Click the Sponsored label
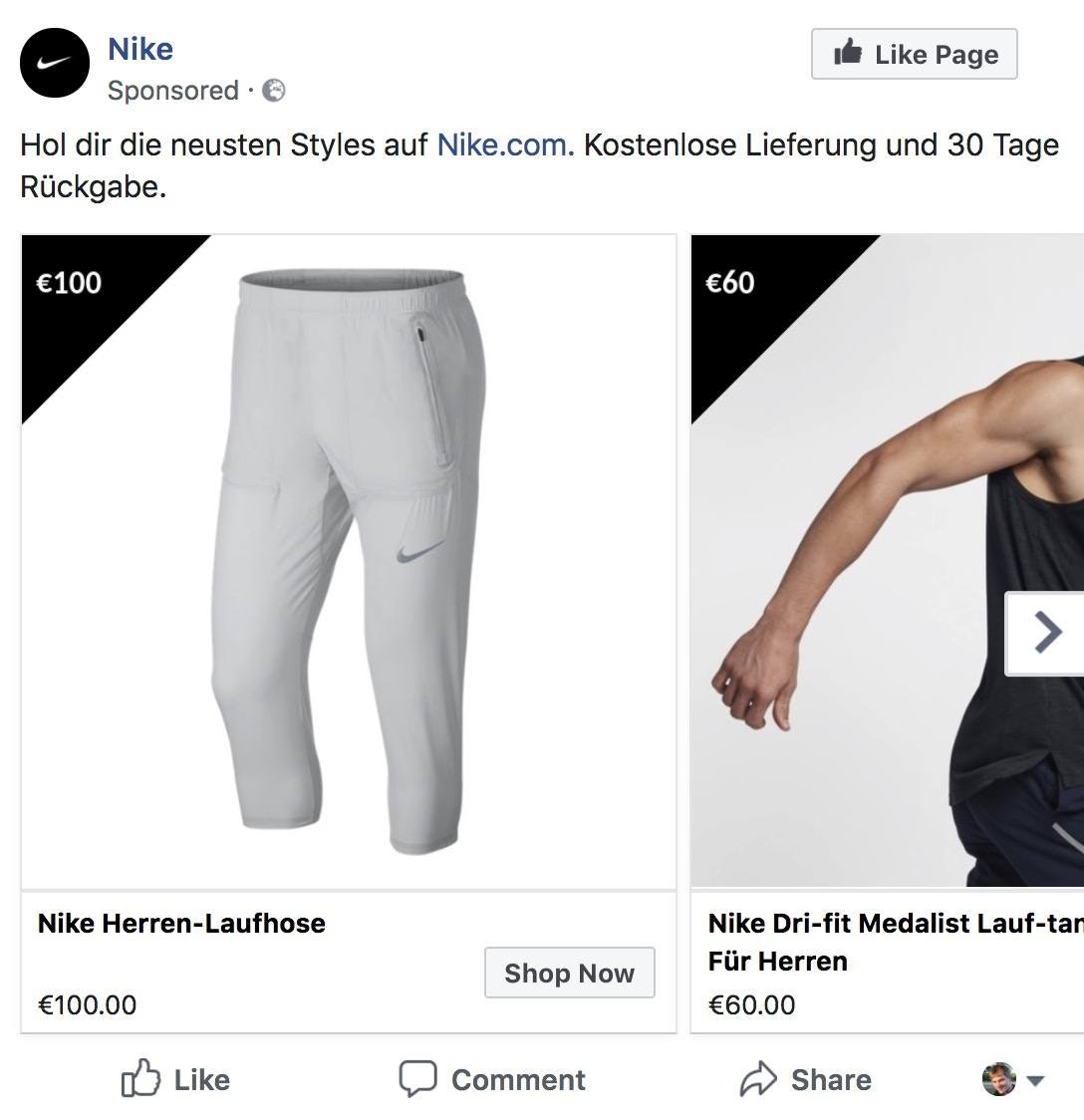Image resolution: width=1084 pixels, height=1120 pixels. pyautogui.click(x=172, y=91)
